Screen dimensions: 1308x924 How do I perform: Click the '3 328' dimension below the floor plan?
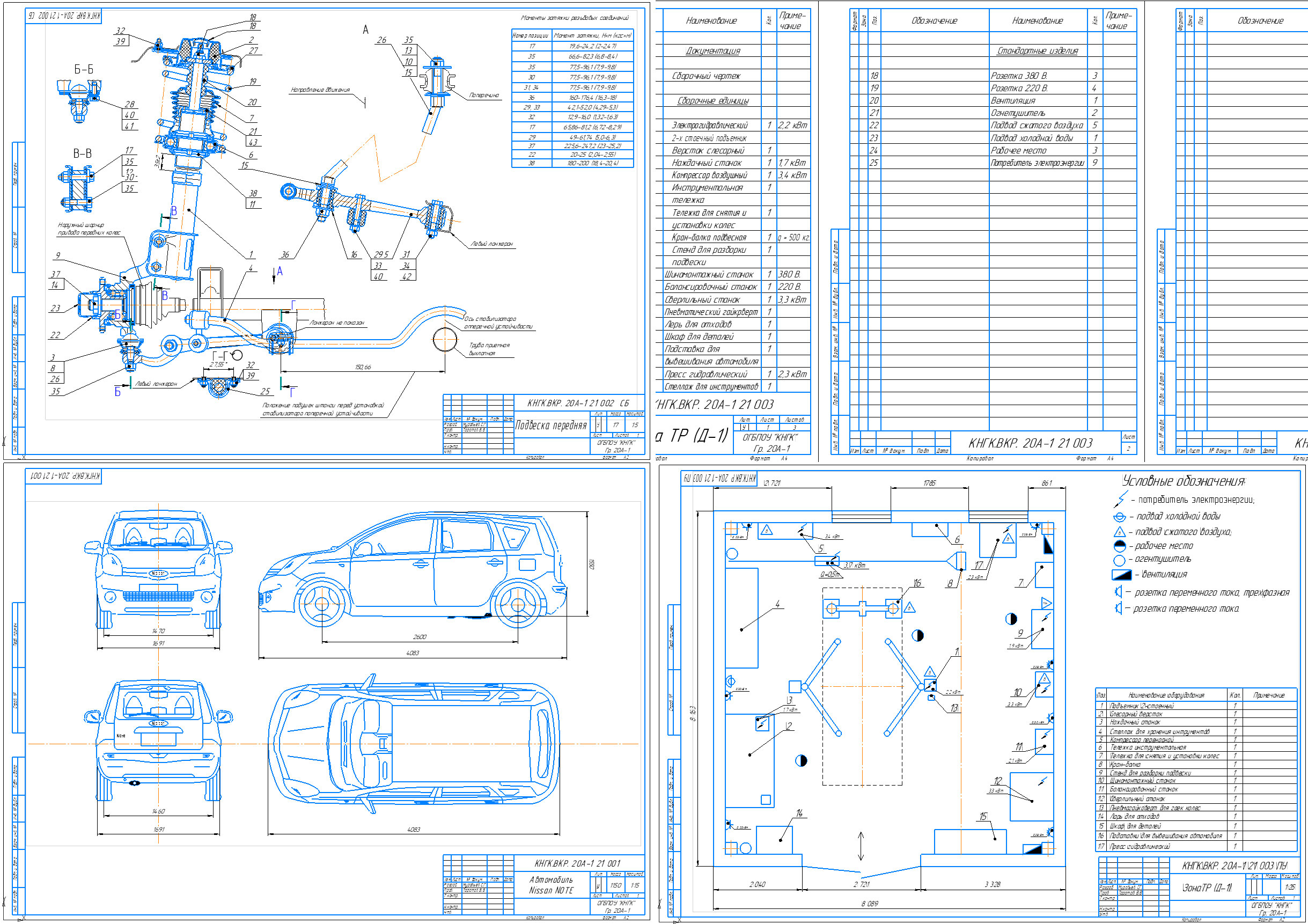click(x=993, y=884)
